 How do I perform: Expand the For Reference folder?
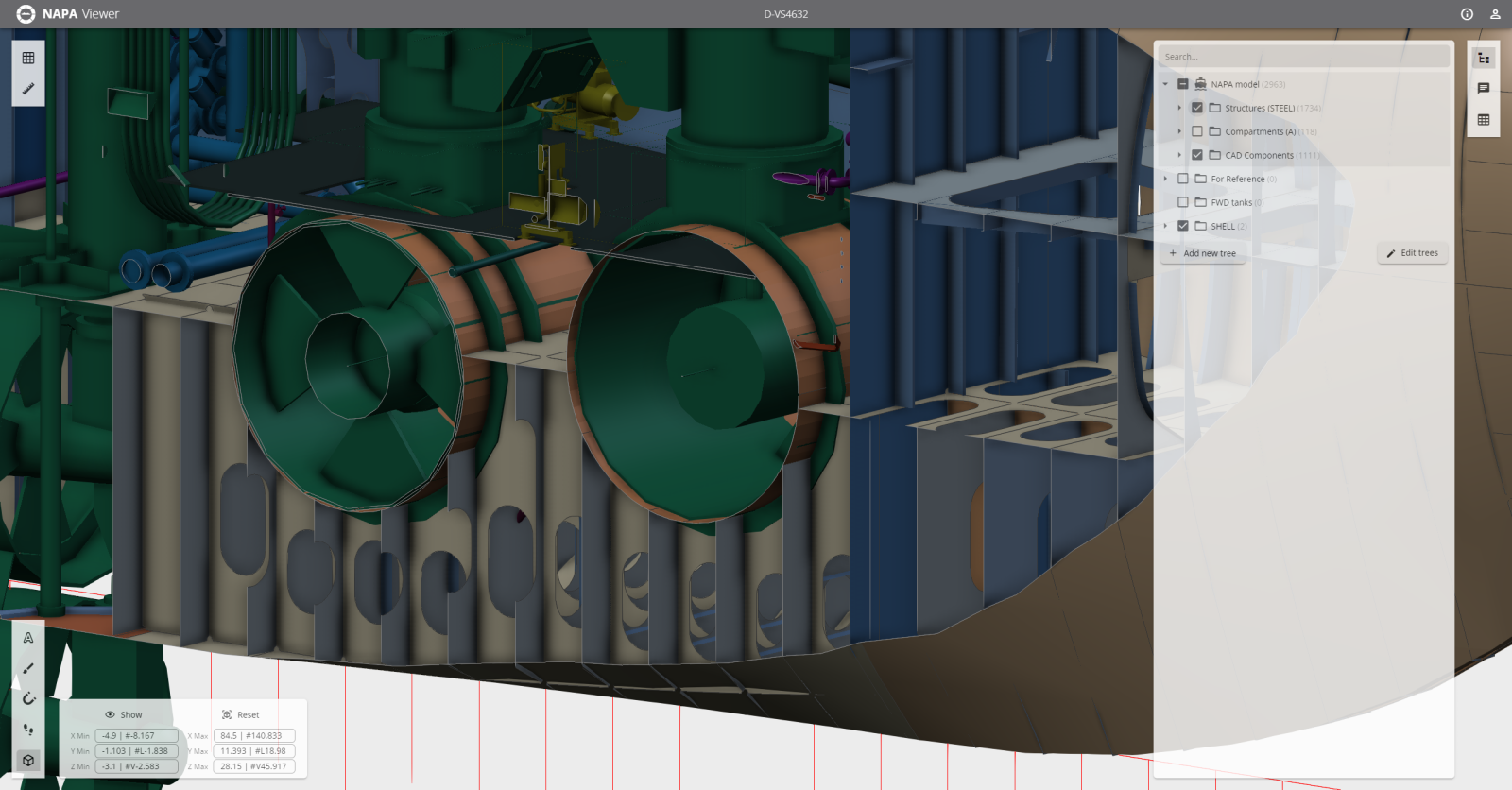coord(1165,179)
